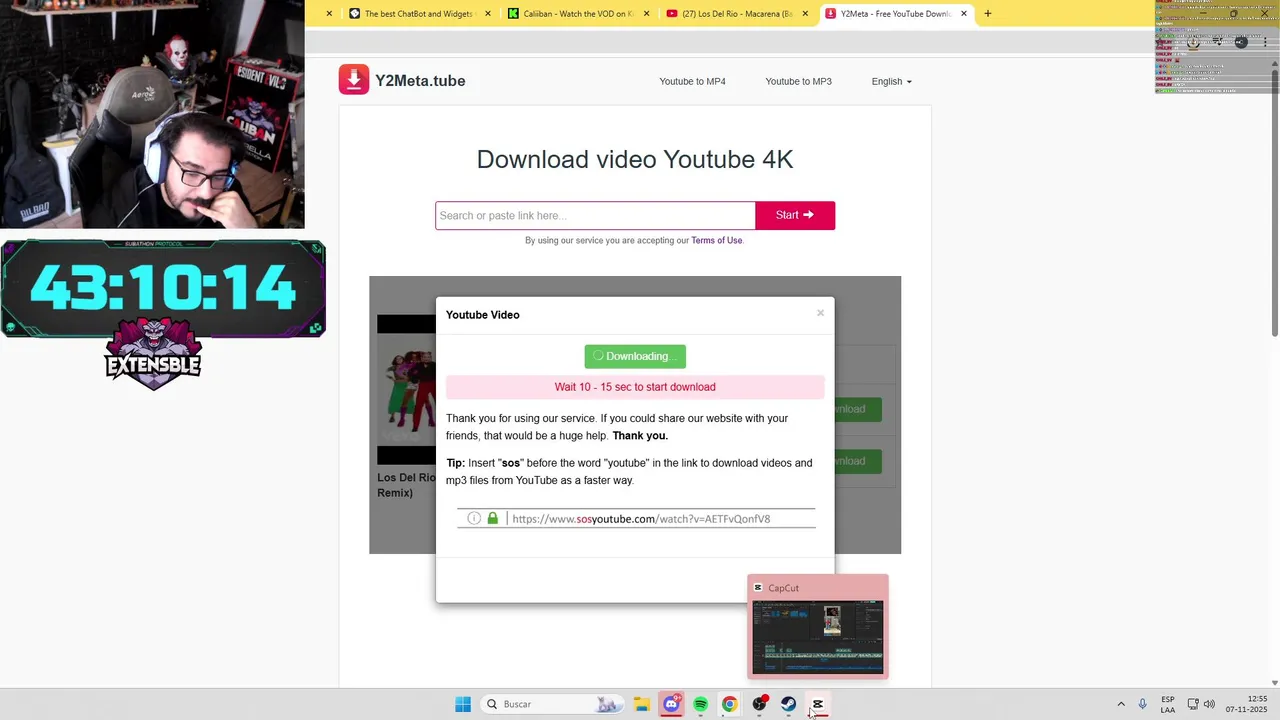Open Google Chrome from the taskbar
Viewport: 1280px width, 720px height.
730,704
